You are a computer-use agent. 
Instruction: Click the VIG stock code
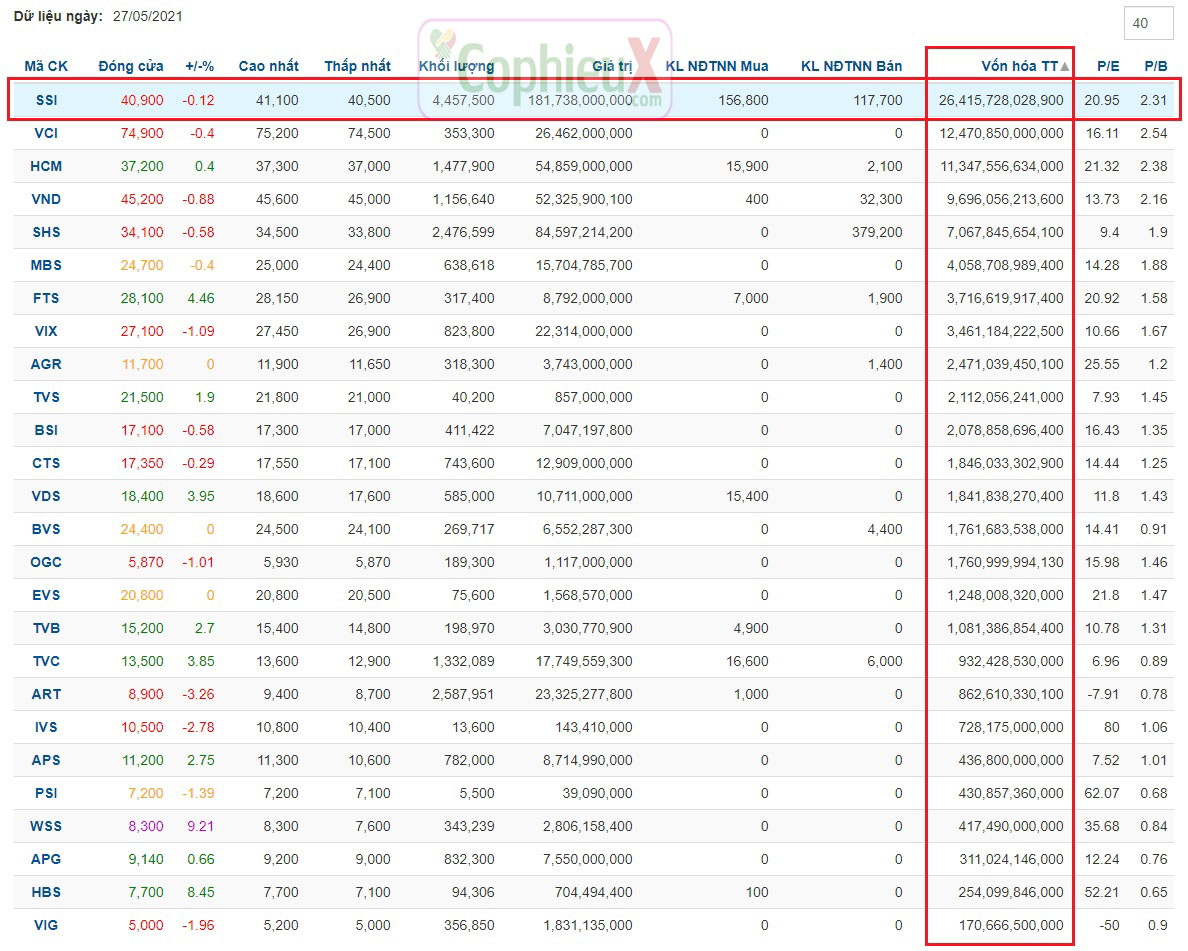coord(46,925)
